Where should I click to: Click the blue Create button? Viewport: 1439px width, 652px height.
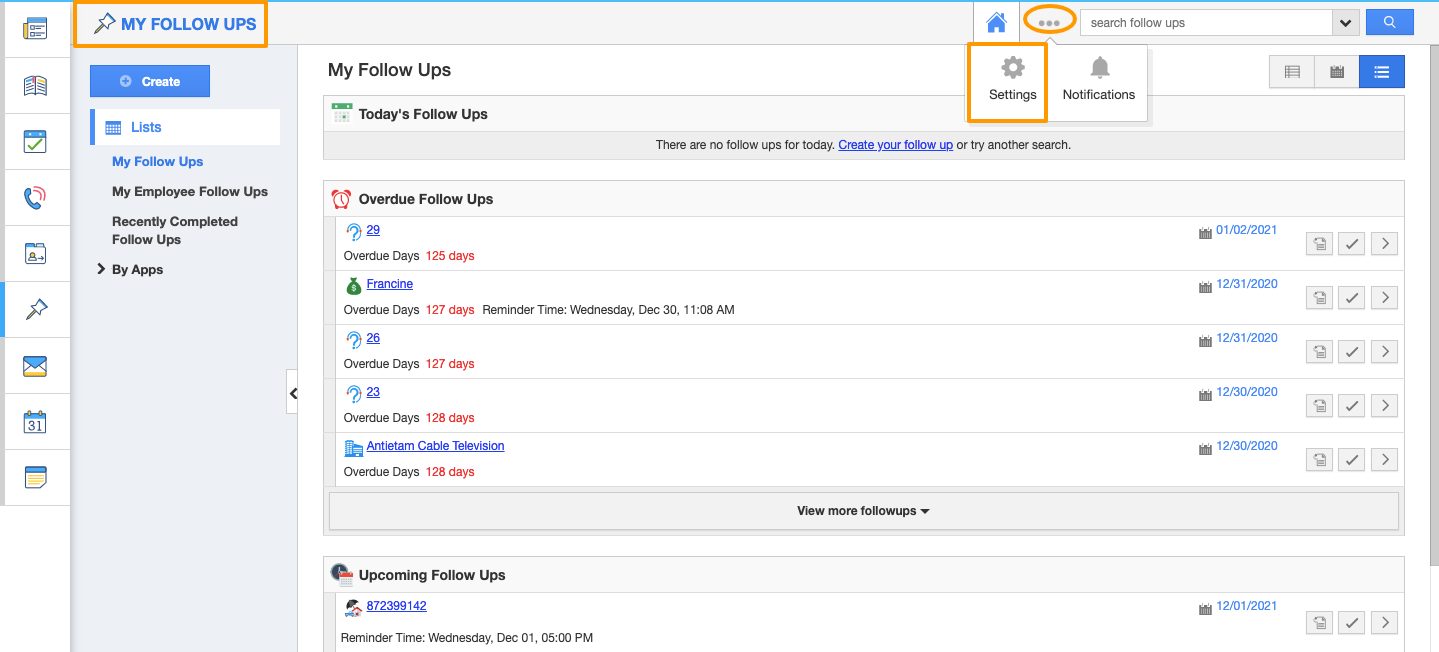click(x=150, y=81)
